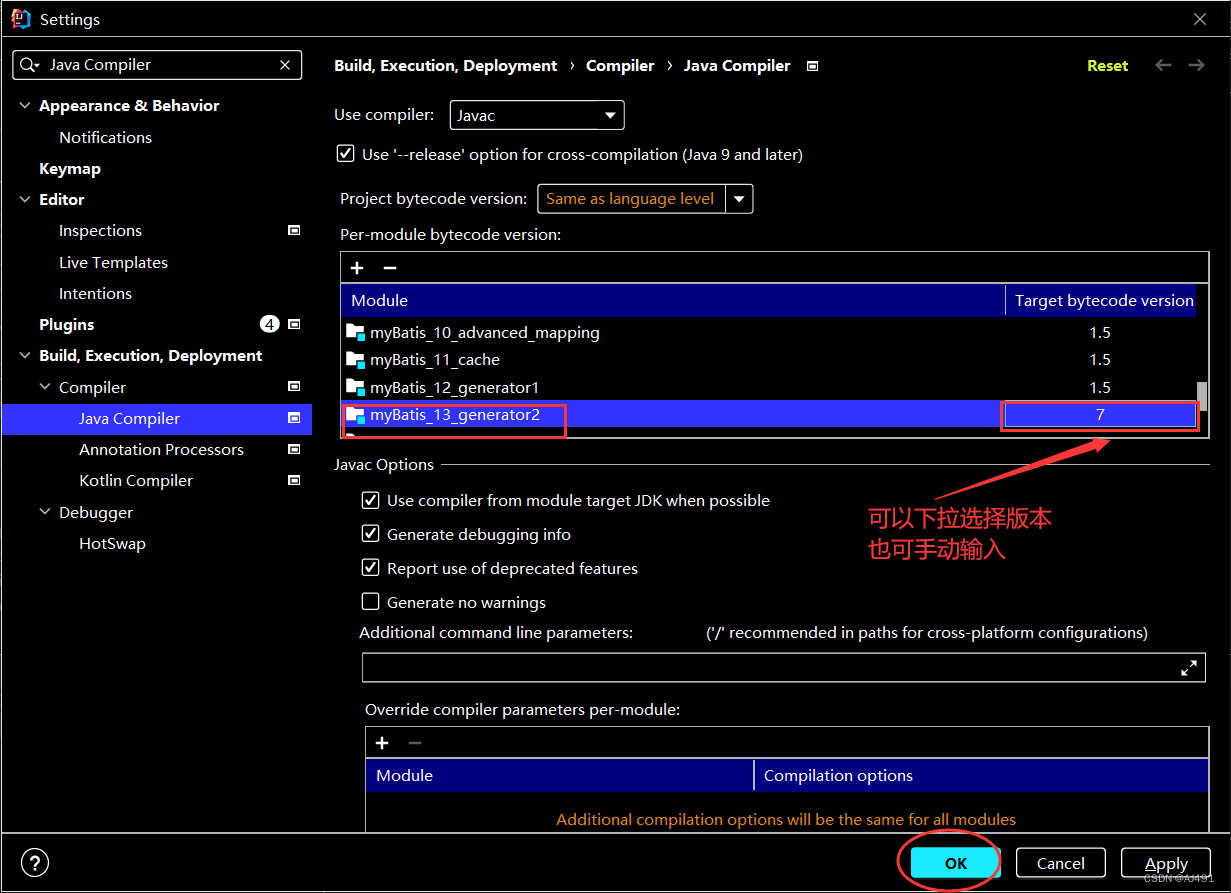Click folder icon of myBatis_12_generator1

(356, 387)
